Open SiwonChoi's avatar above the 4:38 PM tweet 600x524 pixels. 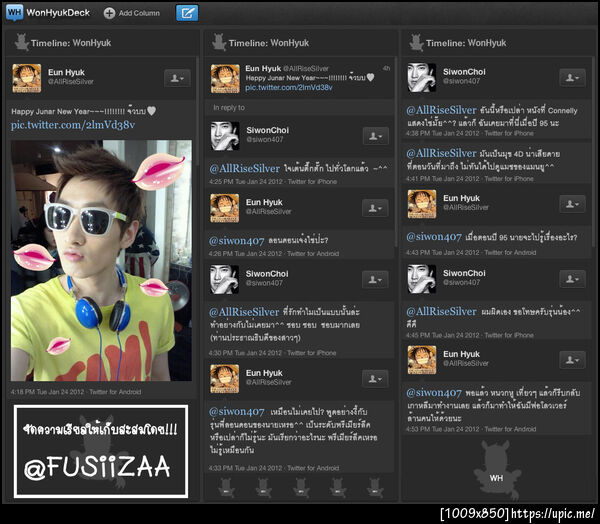[422, 78]
